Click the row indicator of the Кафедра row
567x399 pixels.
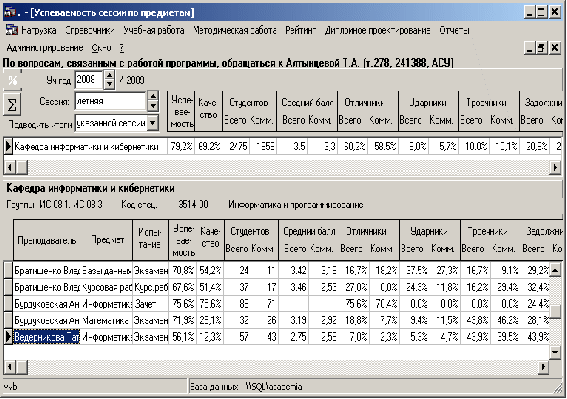pyautogui.click(x=8, y=147)
